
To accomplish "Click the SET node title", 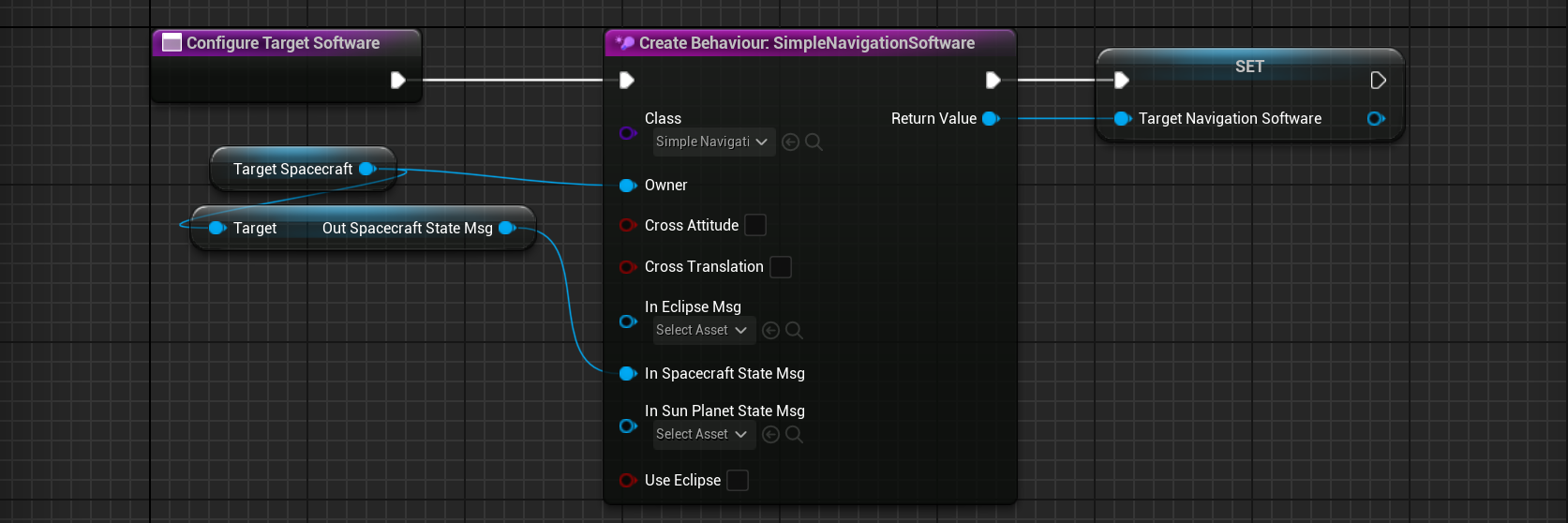I will click(1248, 67).
